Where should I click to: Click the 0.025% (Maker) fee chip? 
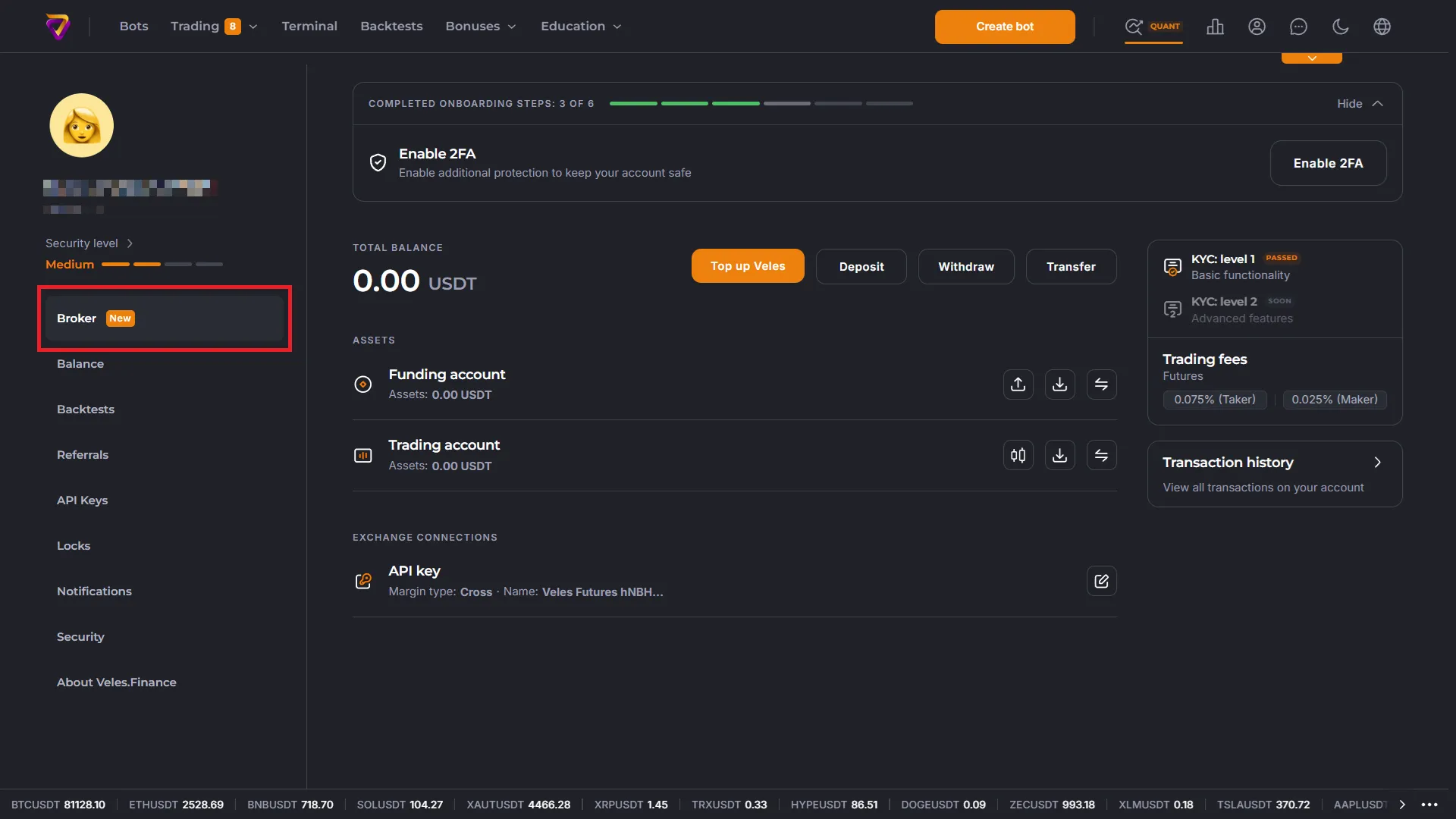(x=1335, y=400)
